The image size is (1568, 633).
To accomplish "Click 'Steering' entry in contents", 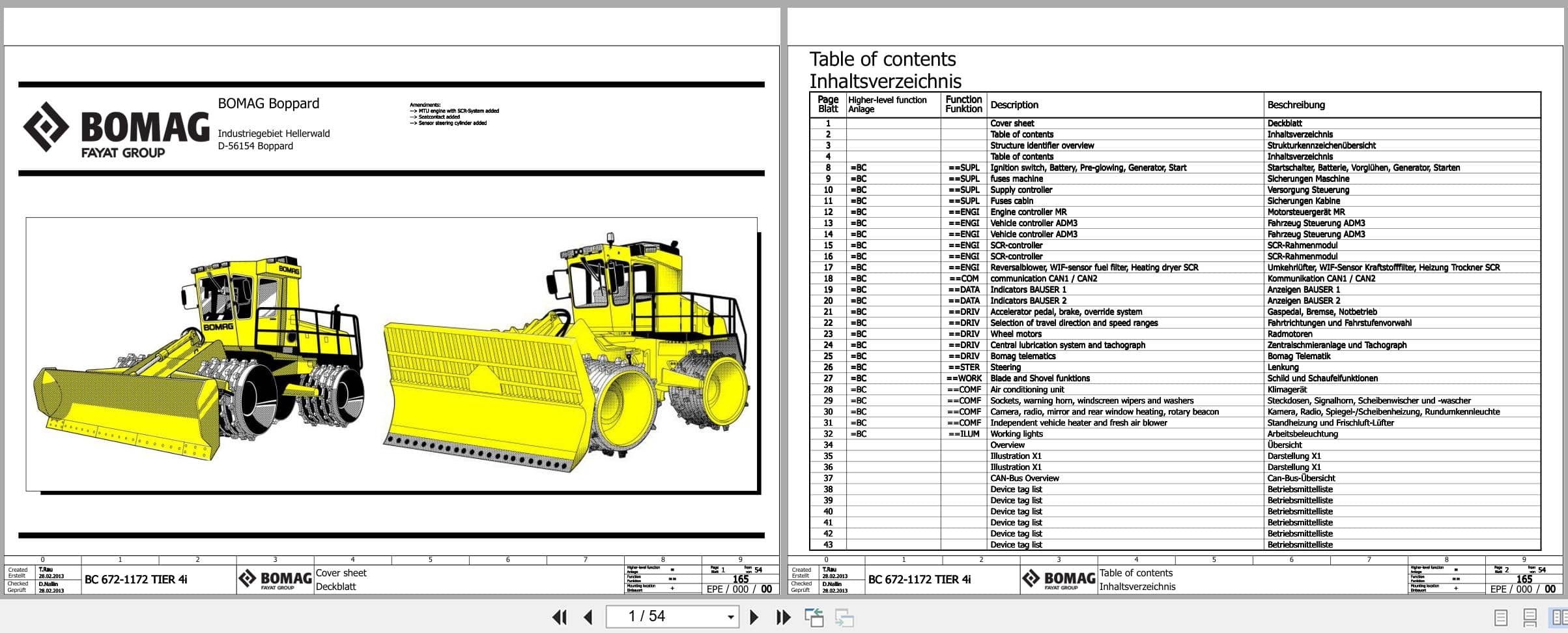I will tap(1005, 367).
